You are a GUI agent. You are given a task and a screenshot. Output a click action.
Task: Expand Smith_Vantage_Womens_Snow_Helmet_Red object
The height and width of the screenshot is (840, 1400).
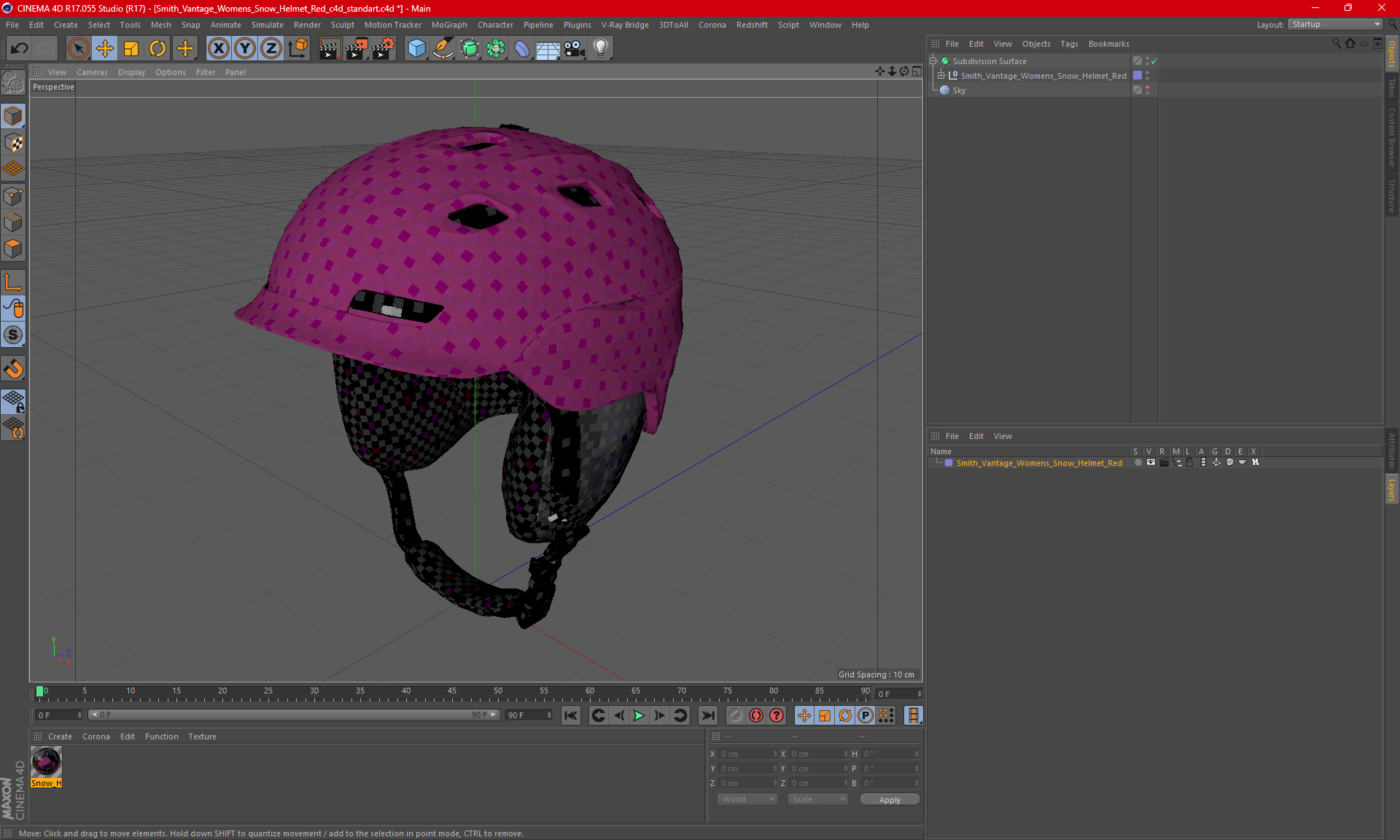[x=941, y=76]
